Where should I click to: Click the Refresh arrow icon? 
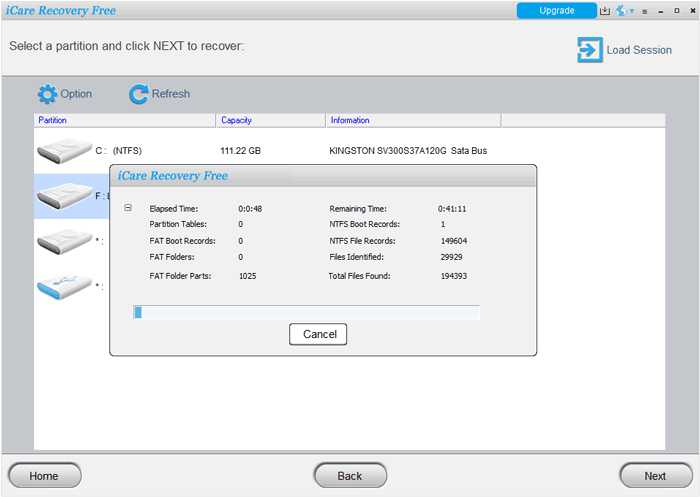pyautogui.click(x=138, y=94)
